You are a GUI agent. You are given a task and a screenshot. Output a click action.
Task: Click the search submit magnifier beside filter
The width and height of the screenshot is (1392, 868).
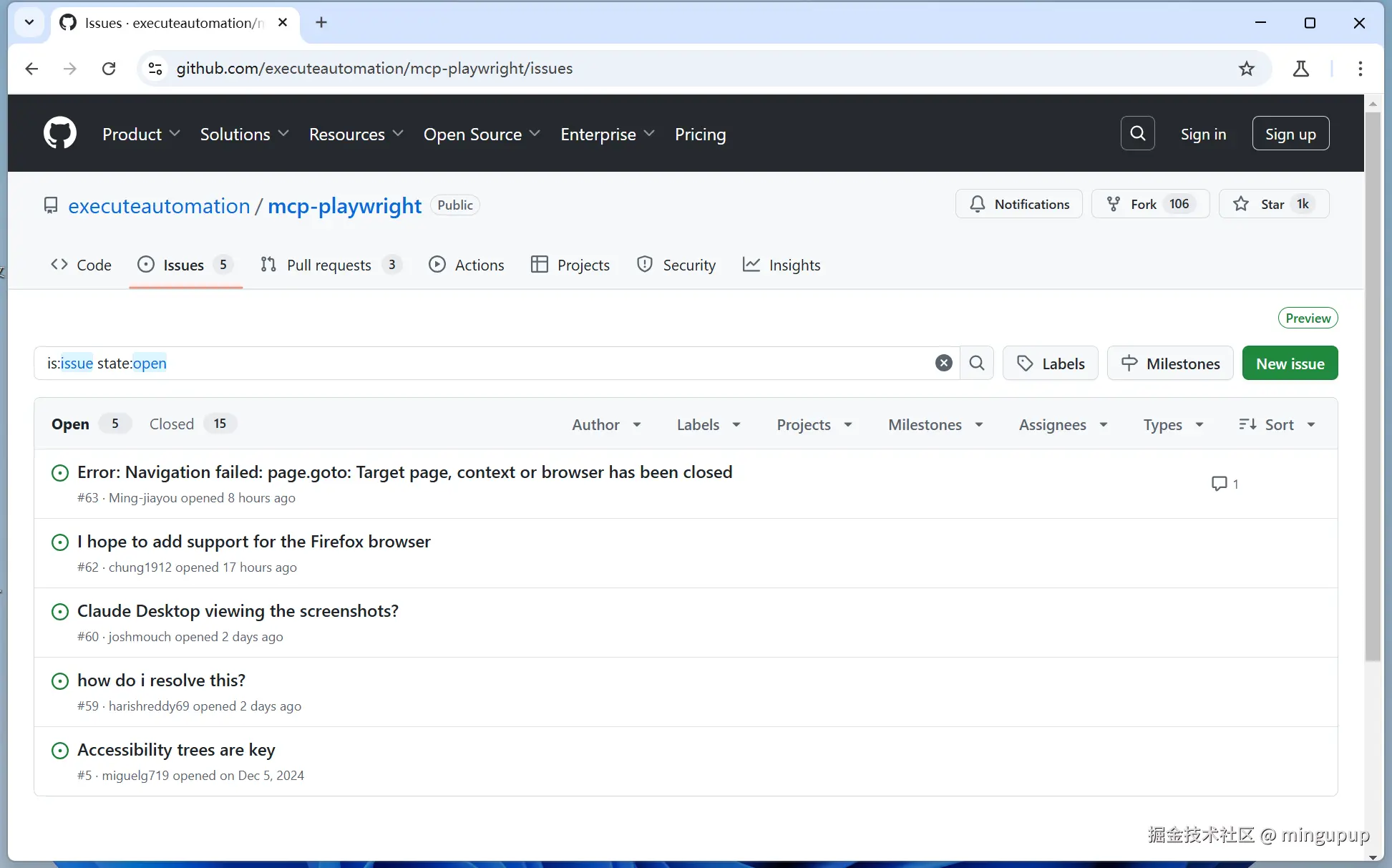click(x=976, y=364)
